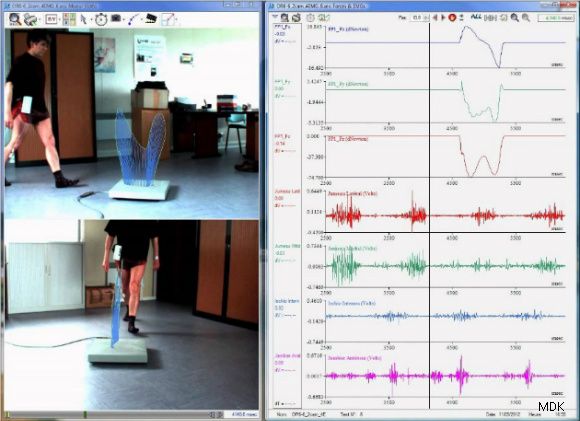Step forward with the right arrow

(443, 17)
